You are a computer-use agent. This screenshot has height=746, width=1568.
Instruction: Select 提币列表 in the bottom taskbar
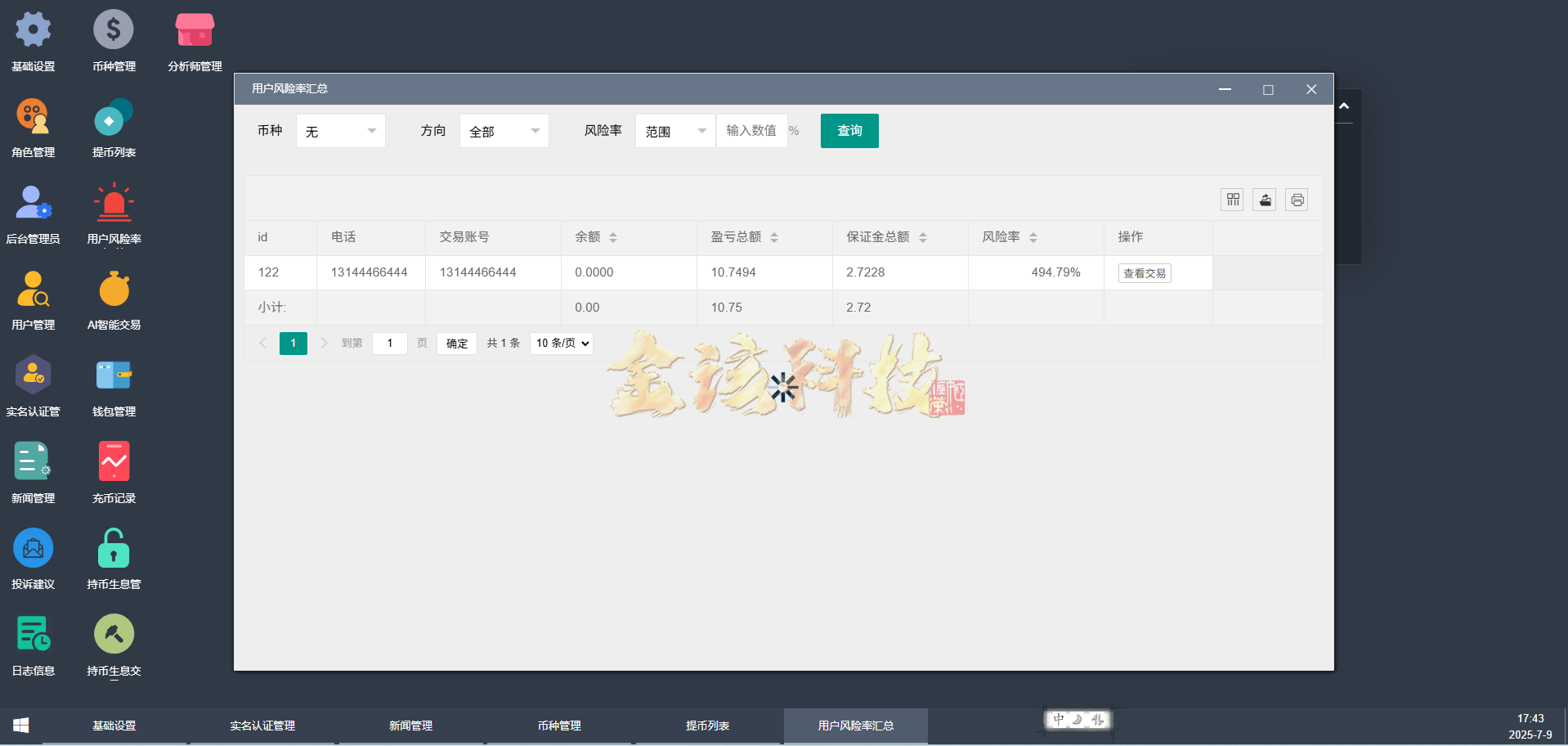pos(706,726)
